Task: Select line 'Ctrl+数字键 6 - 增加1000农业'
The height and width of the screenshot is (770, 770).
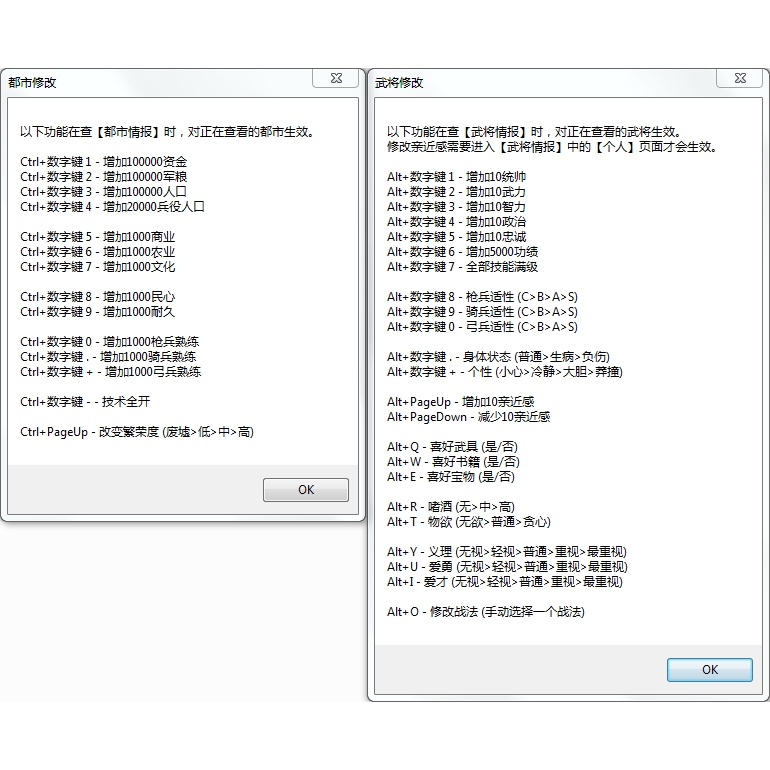Action: coord(97,252)
